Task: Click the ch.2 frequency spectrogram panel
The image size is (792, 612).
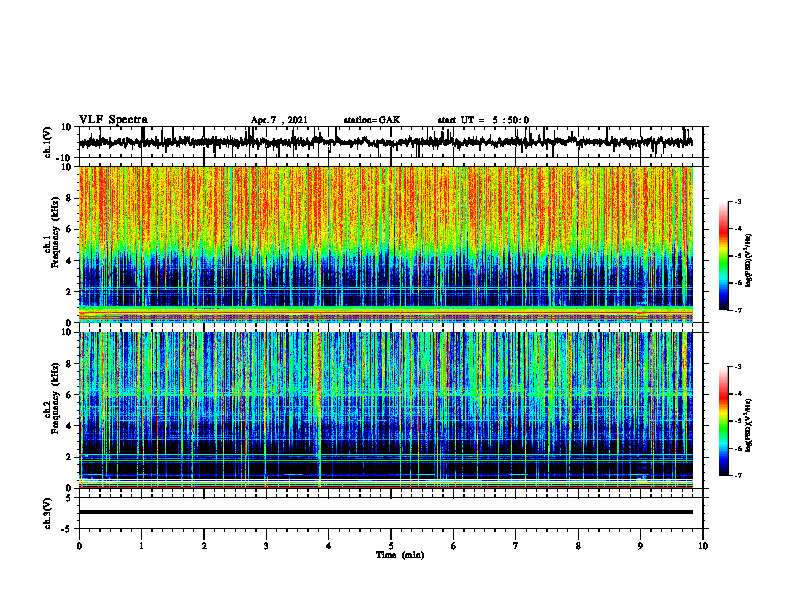Action: click(386, 410)
